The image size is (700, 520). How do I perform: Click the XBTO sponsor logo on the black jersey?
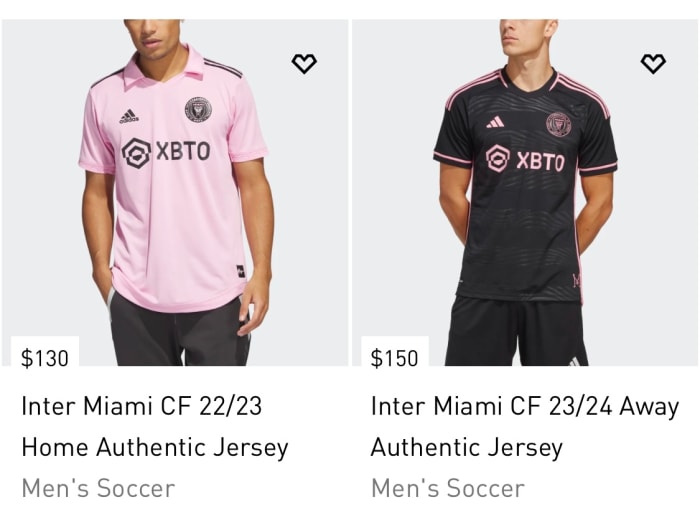525,160
